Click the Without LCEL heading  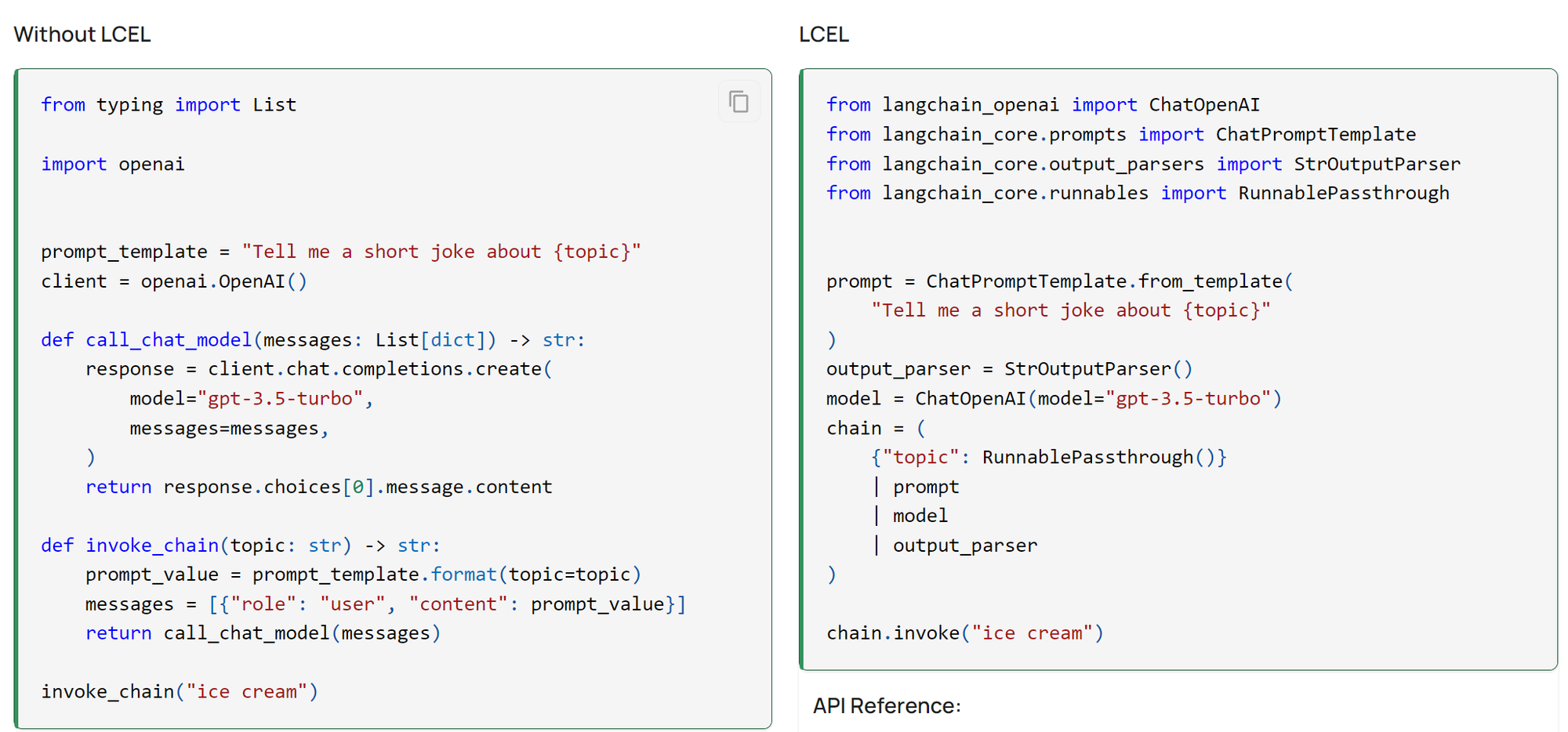pos(81,34)
